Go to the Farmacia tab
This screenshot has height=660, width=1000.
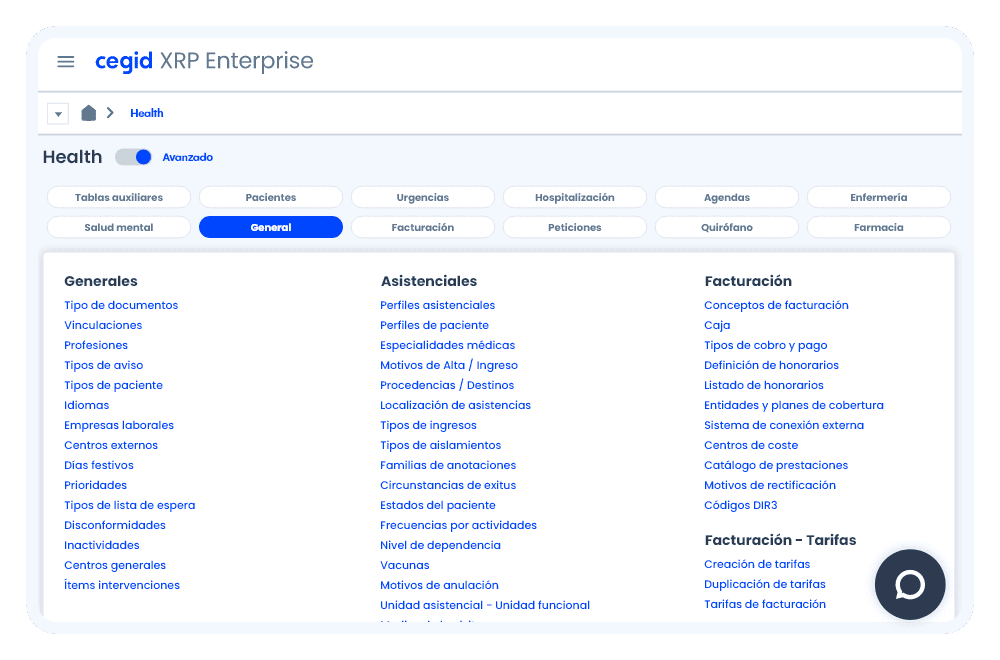pos(878,228)
